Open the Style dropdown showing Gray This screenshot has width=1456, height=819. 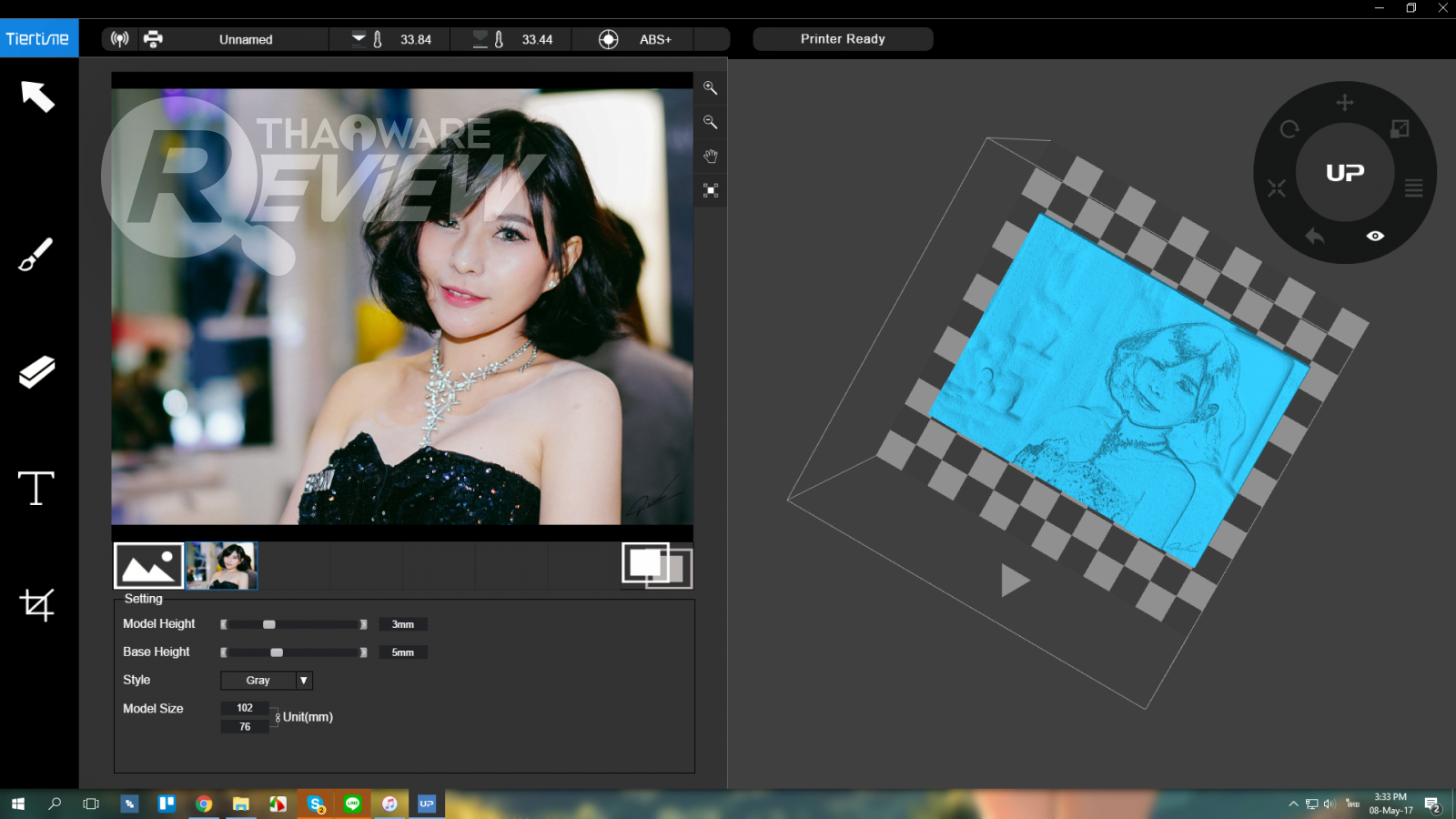click(267, 681)
